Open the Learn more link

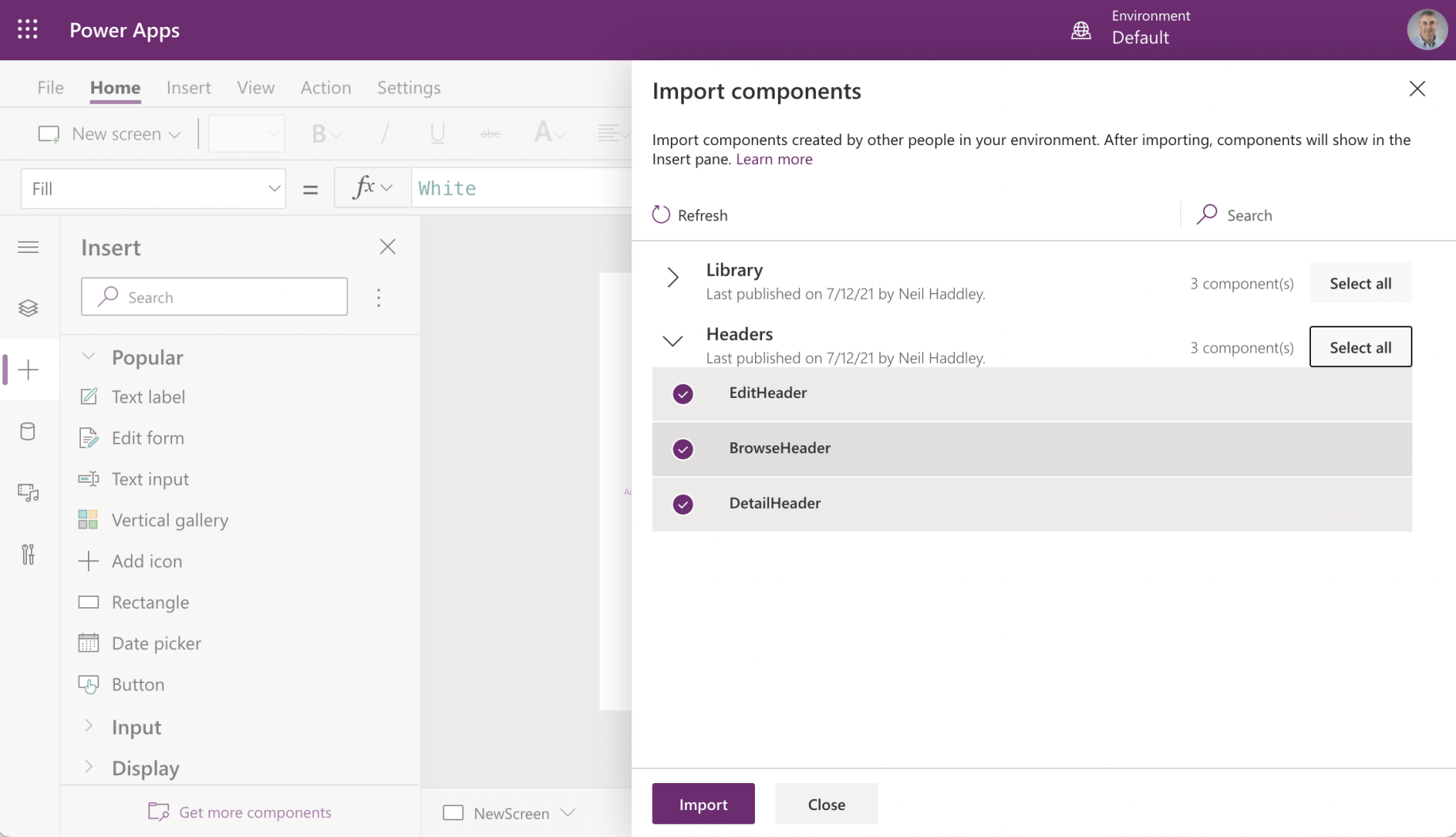(774, 159)
